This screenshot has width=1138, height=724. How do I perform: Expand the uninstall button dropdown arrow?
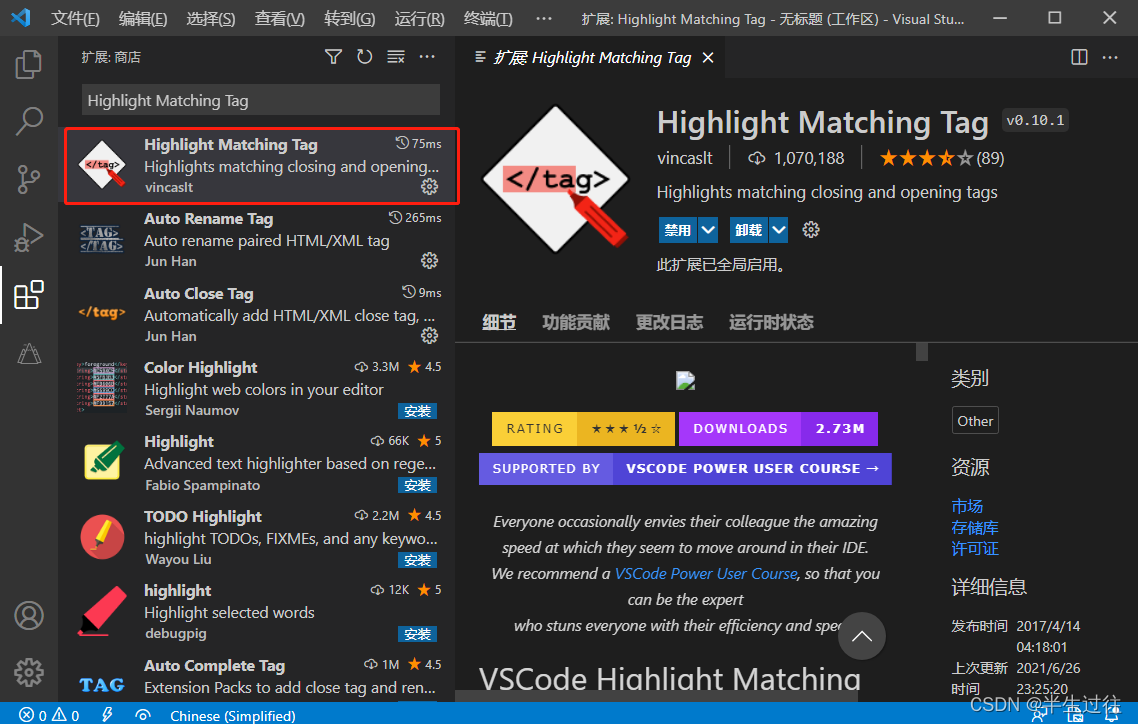(x=779, y=230)
